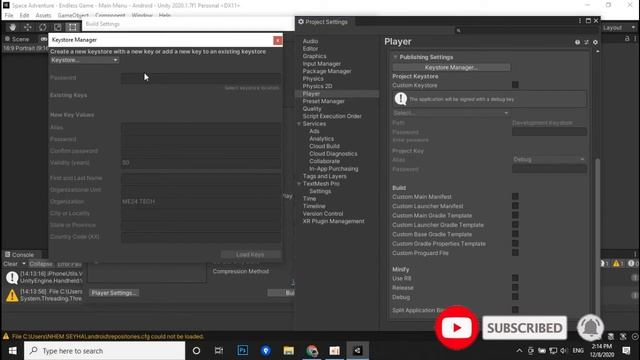Open the Debug alias dropdown
This screenshot has width=640, height=360.
549,159
